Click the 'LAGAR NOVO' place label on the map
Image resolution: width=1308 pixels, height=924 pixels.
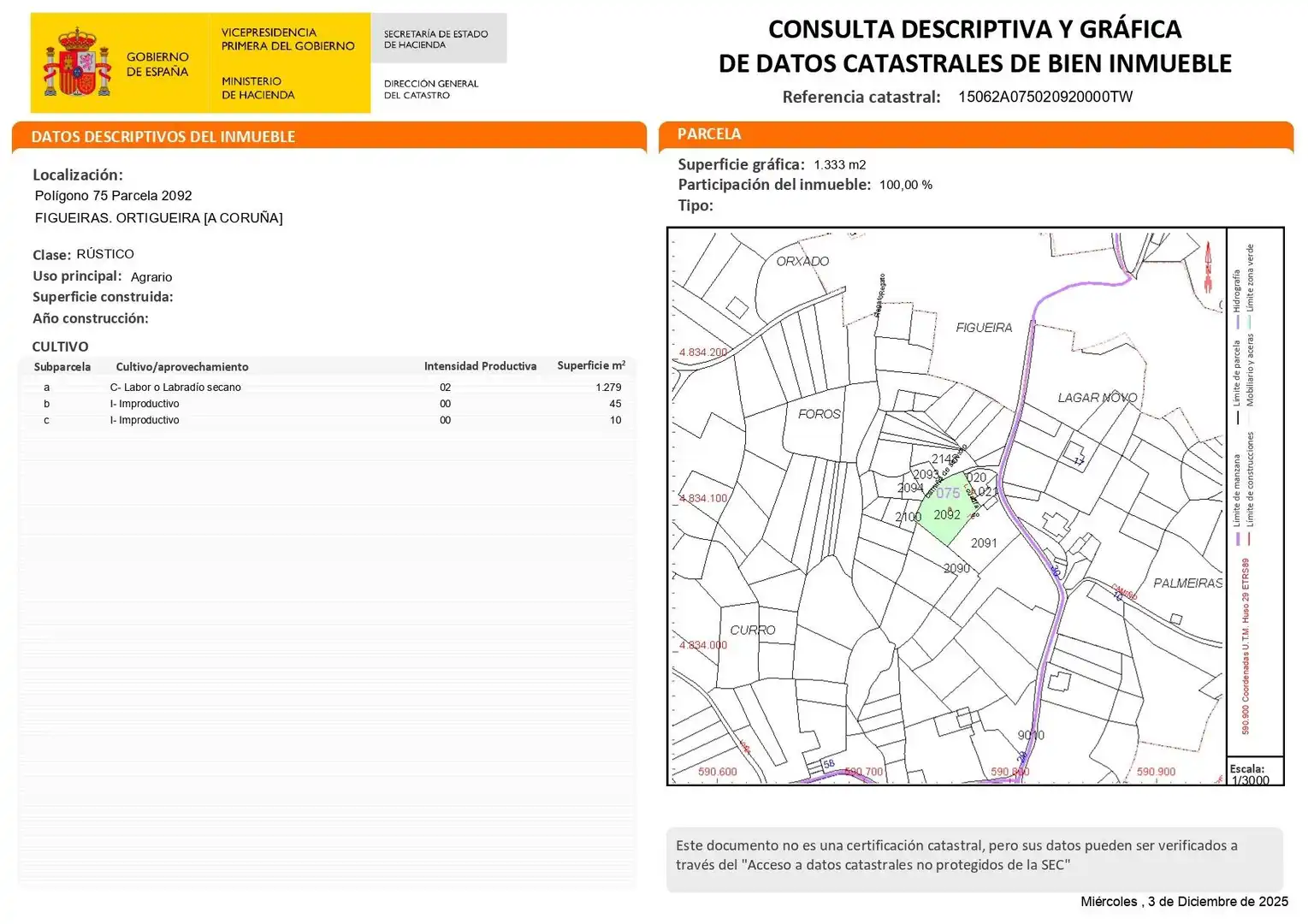(1098, 398)
